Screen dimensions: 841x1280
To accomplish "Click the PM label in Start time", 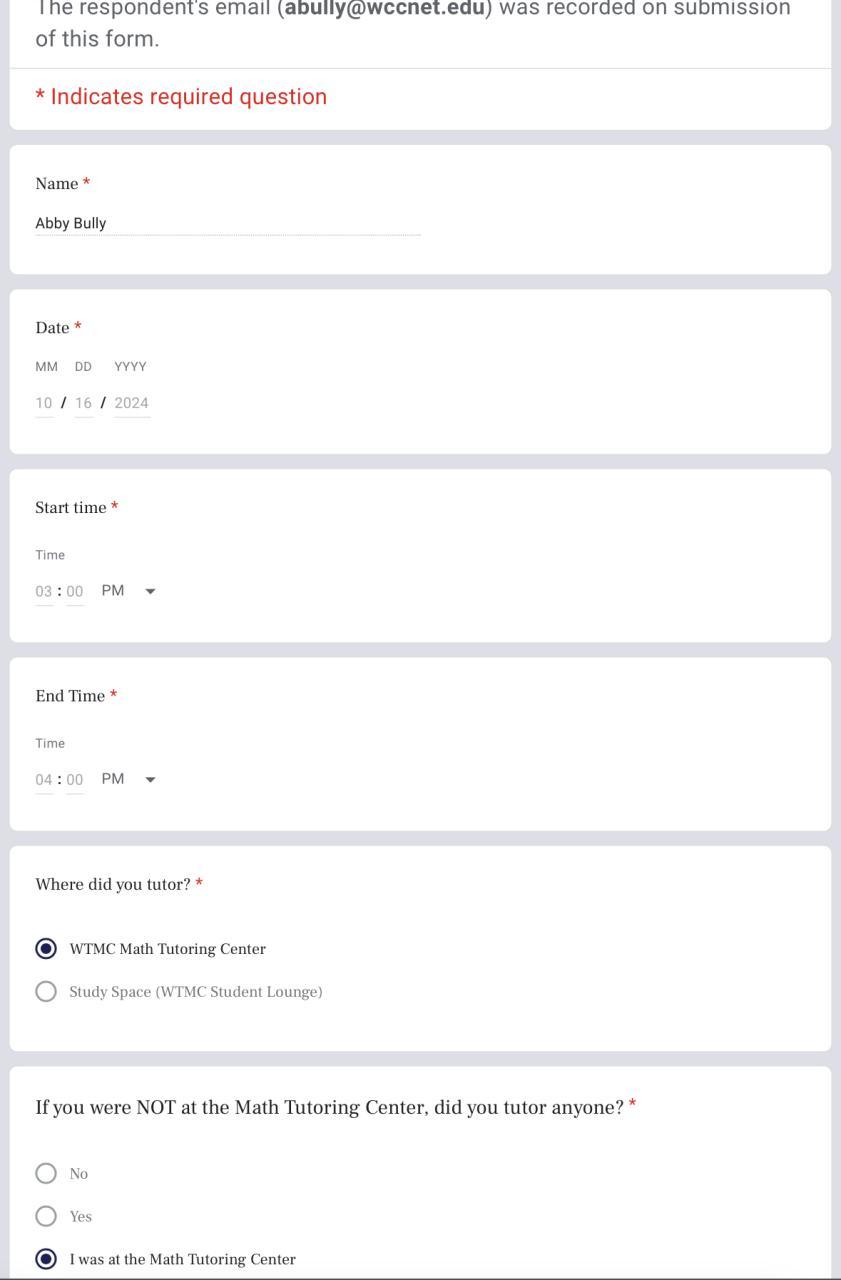I will (x=113, y=591).
